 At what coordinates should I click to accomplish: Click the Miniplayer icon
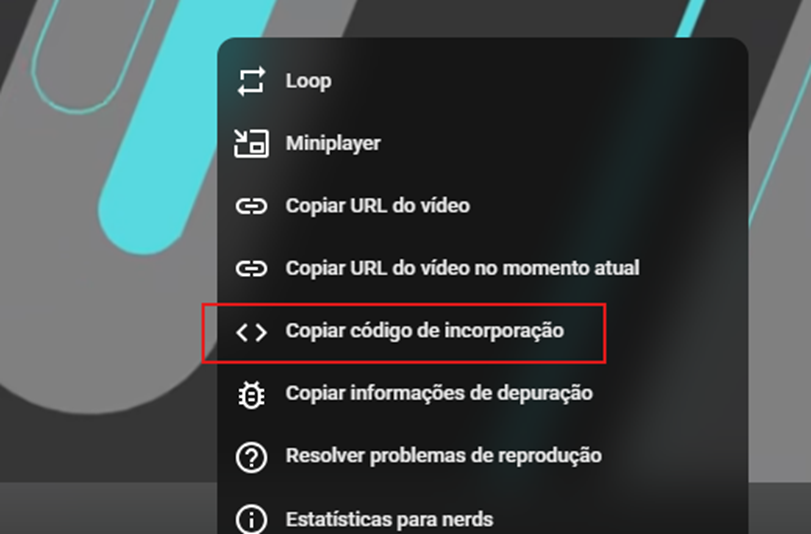251,143
